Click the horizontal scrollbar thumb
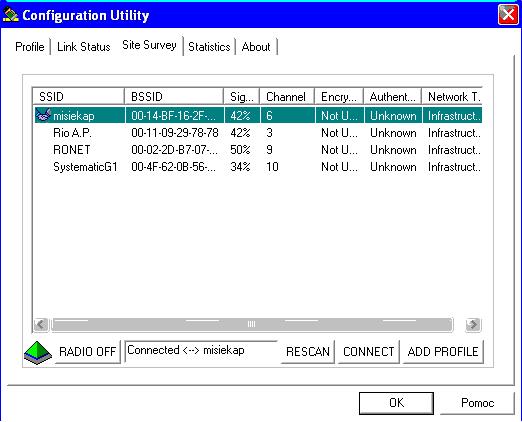The width and height of the screenshot is (522, 422). 252,324
